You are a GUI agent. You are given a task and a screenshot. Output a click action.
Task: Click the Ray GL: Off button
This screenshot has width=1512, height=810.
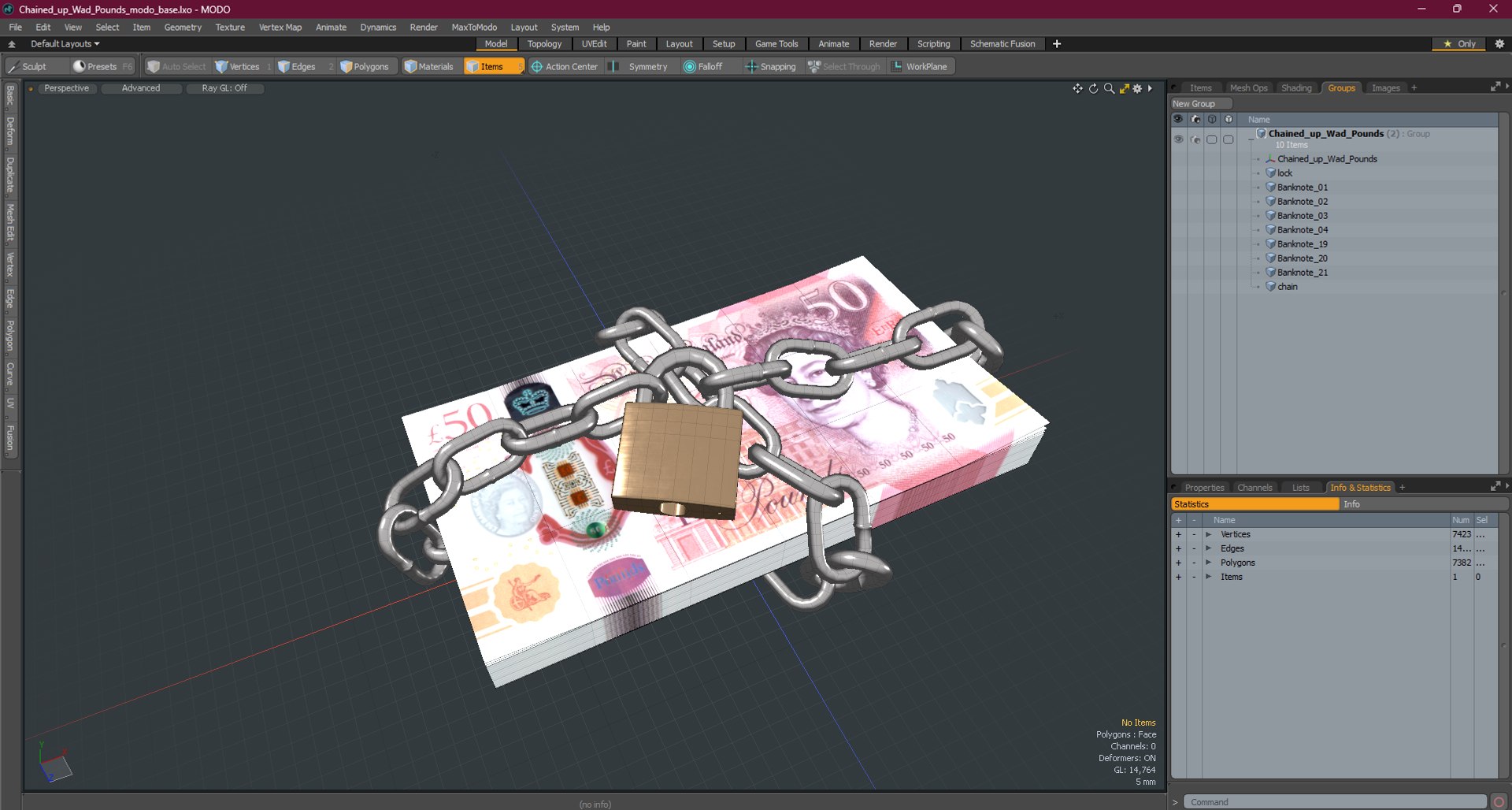224,88
